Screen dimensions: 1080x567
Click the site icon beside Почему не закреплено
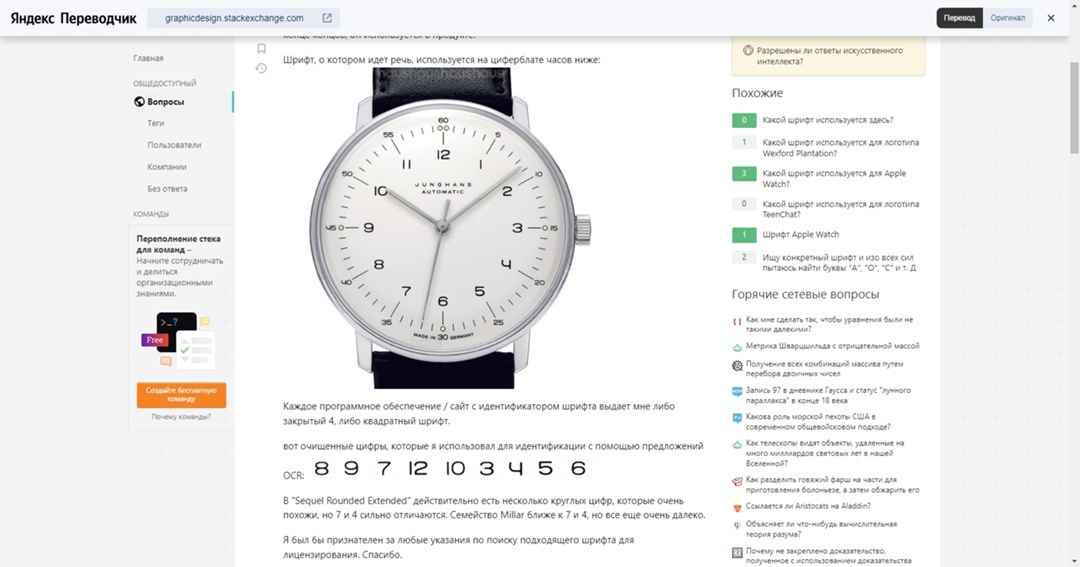[737, 553]
